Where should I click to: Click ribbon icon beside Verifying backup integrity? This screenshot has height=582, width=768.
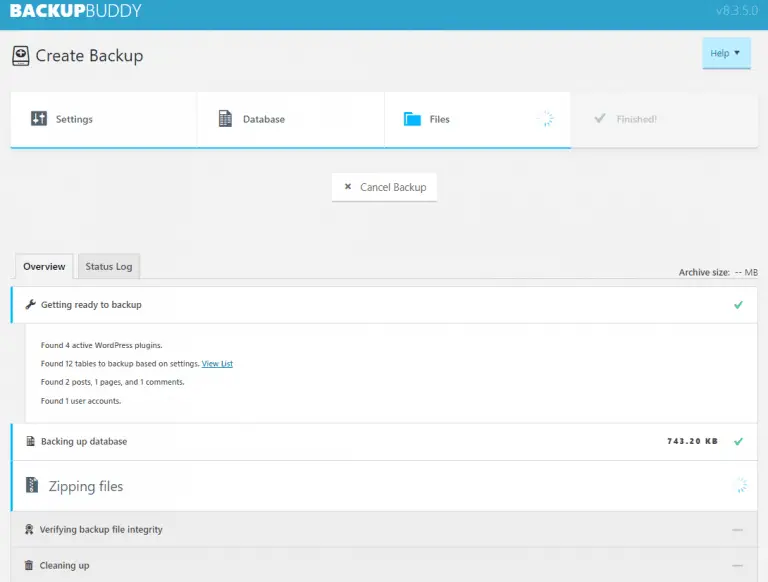click(29, 529)
